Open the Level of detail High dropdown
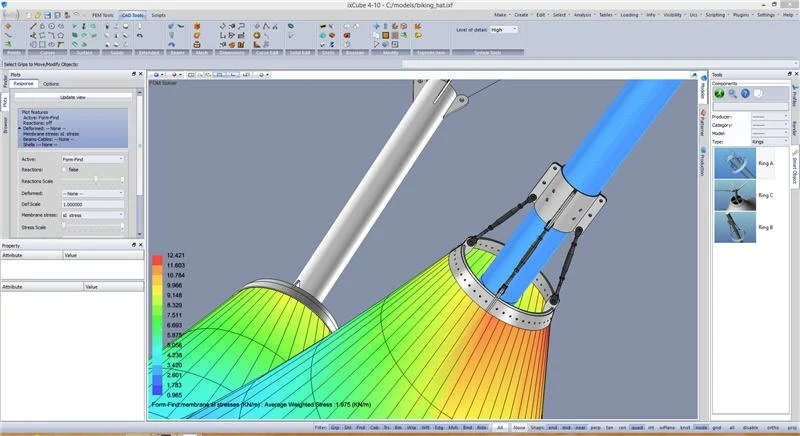This screenshot has width=800, height=436. pyautogui.click(x=504, y=30)
